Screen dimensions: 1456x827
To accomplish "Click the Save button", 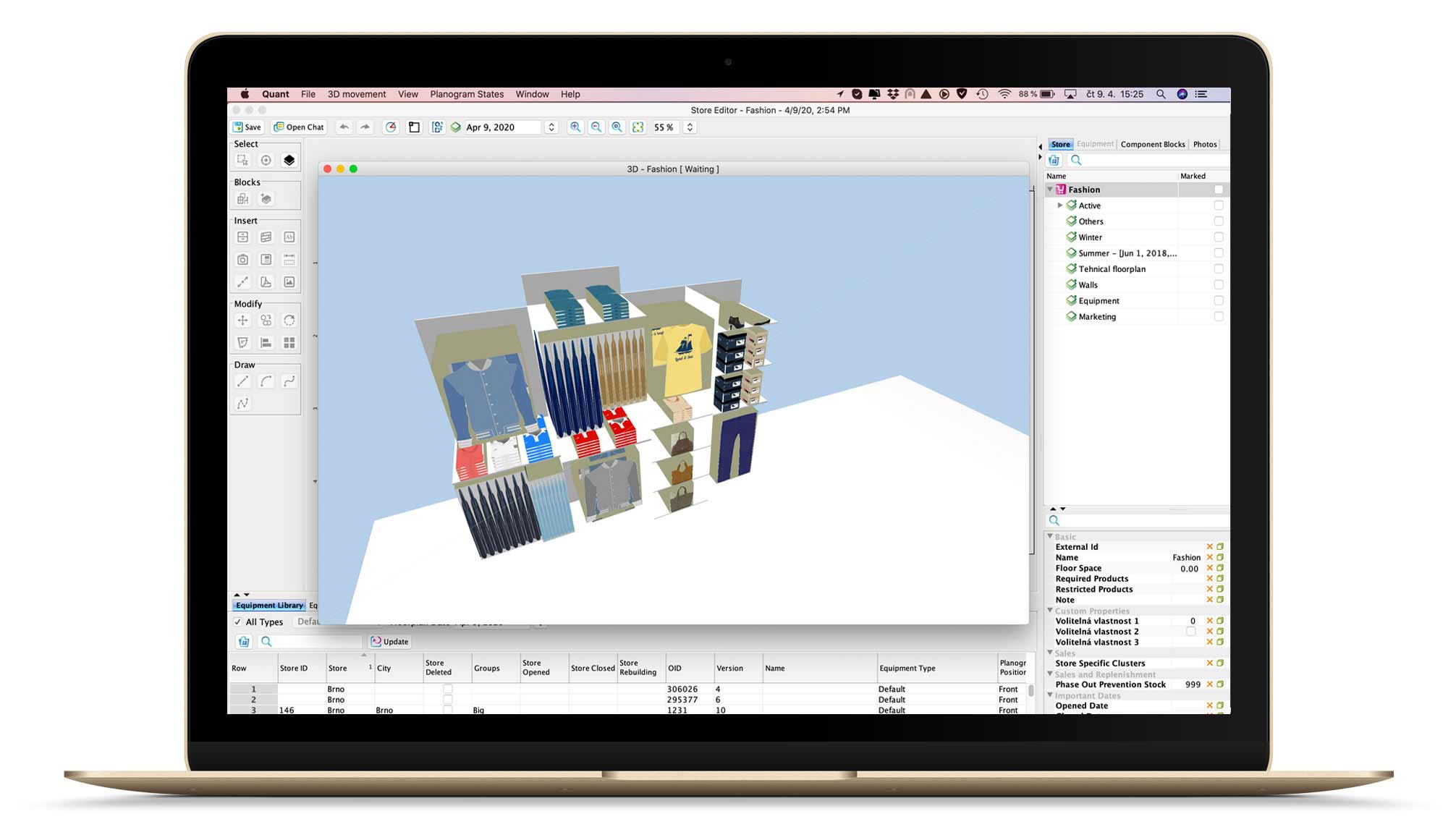I will click(x=247, y=127).
